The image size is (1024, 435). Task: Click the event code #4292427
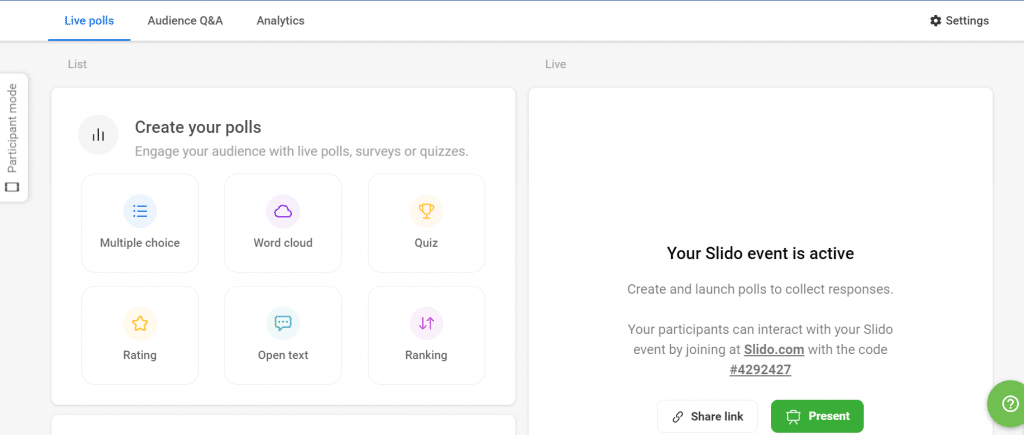[760, 368]
